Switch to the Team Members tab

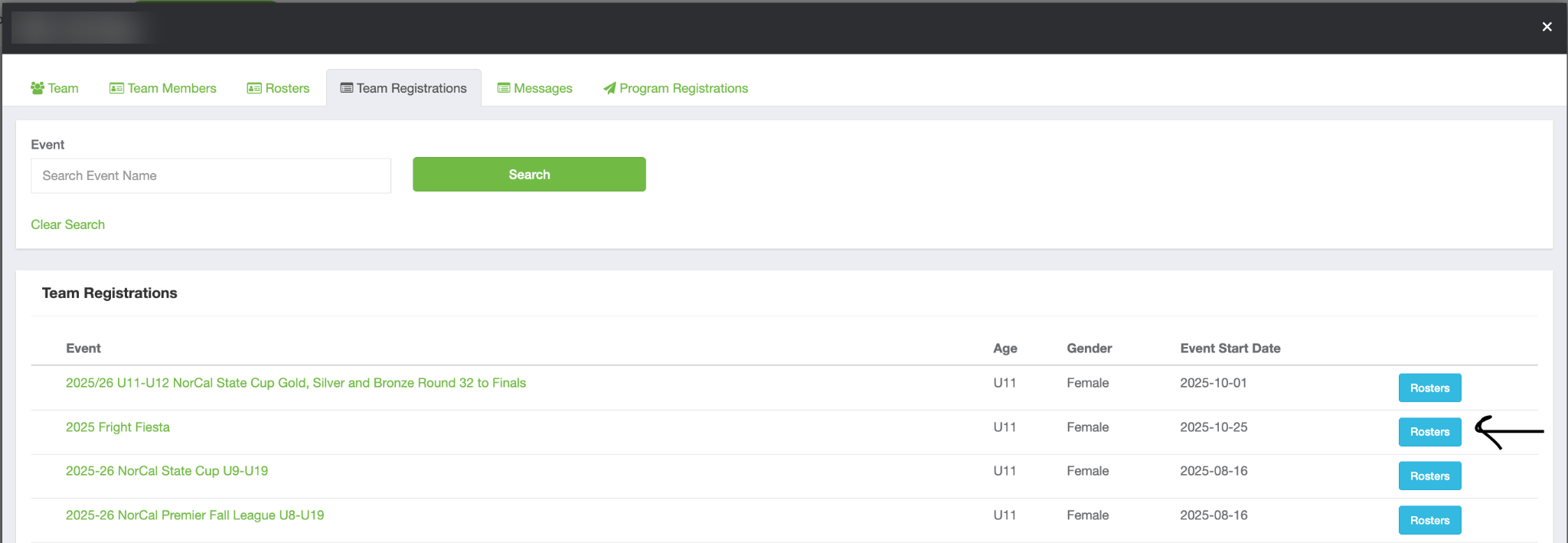(x=163, y=88)
